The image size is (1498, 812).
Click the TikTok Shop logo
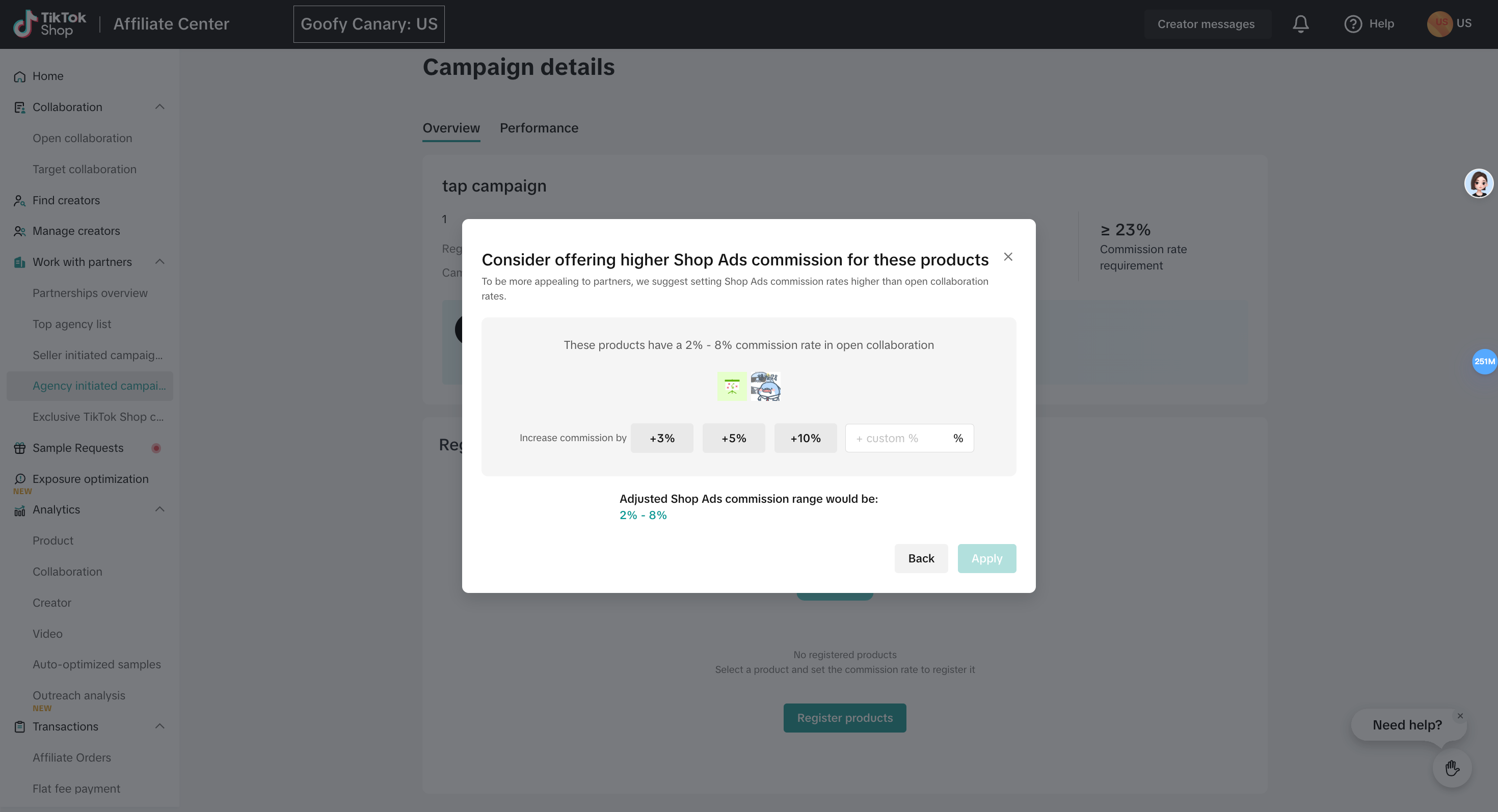(49, 24)
